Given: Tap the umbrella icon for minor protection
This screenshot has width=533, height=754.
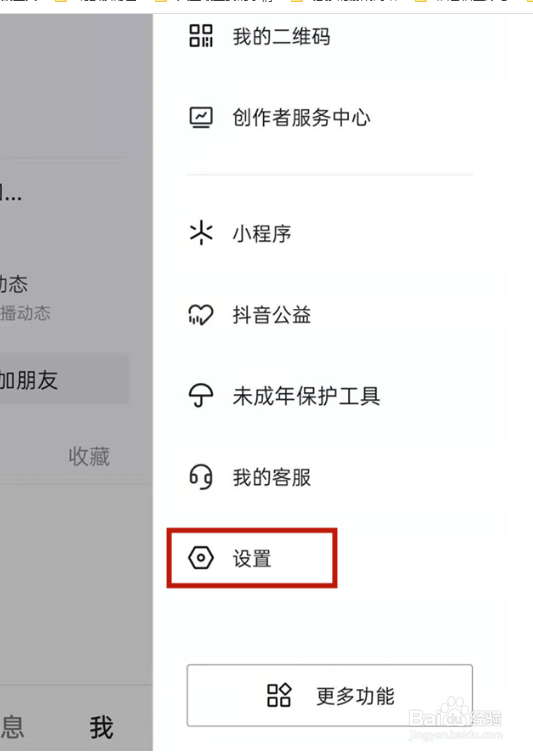Looking at the screenshot, I should tap(201, 395).
